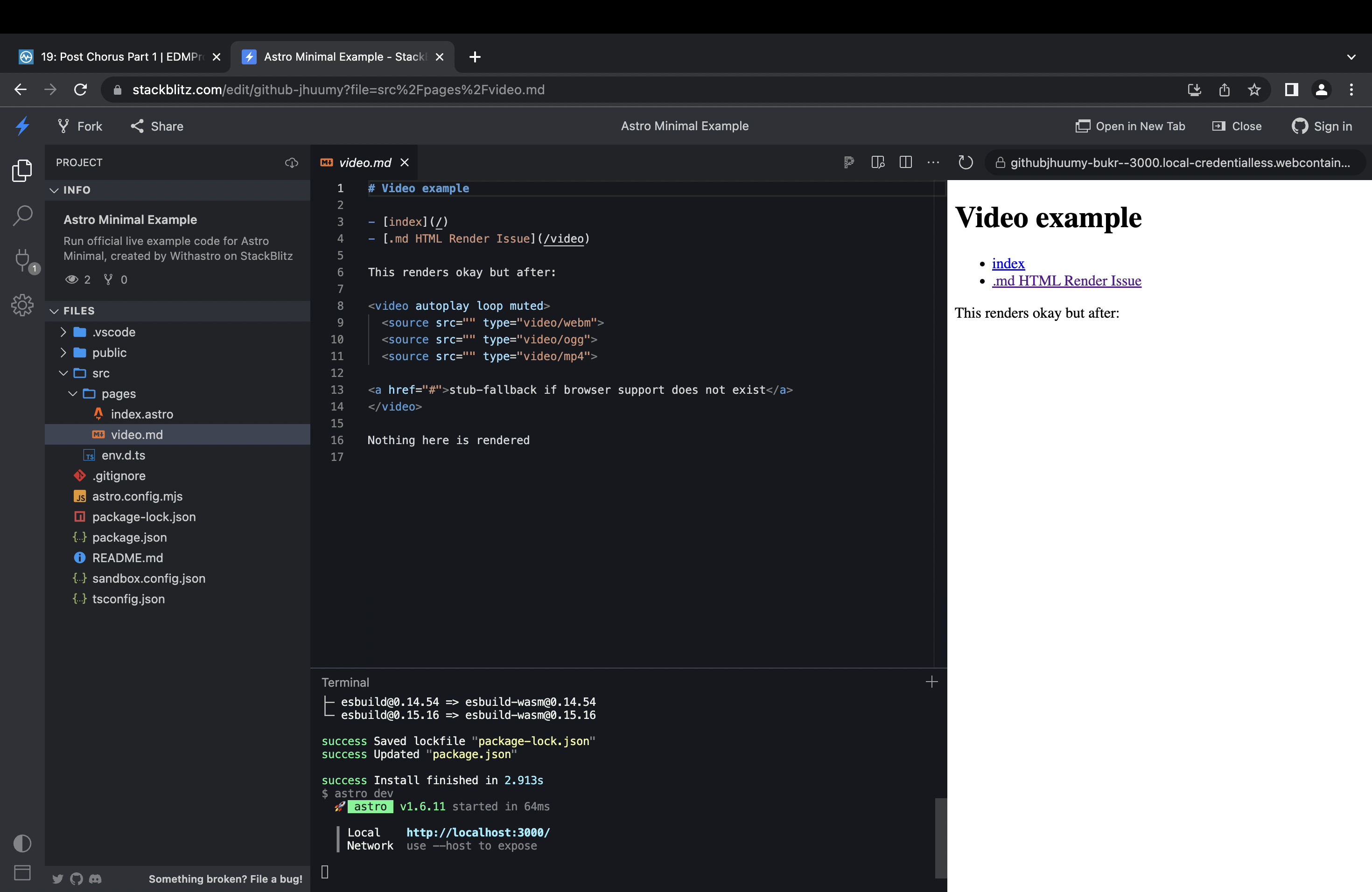Toggle the preview pane with magnifier icon
Screen dimensions: 1372x892
pyautogui.click(x=877, y=162)
